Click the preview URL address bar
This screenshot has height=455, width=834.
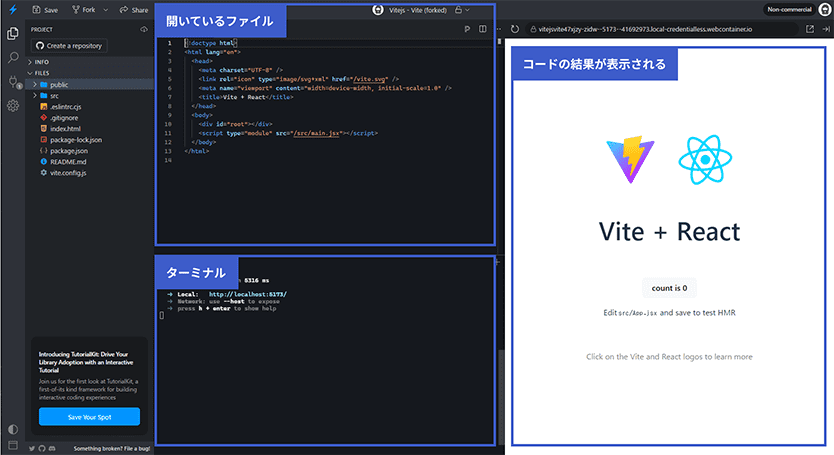coord(662,29)
